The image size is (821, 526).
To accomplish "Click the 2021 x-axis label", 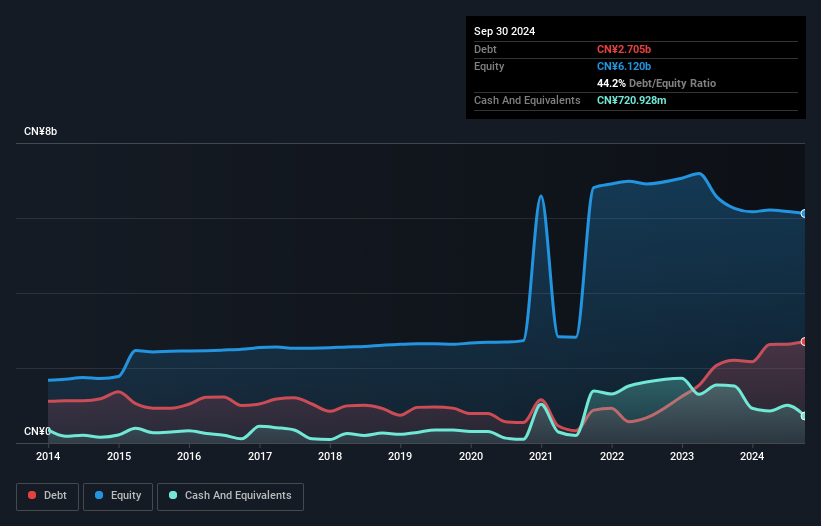I will click(x=541, y=456).
